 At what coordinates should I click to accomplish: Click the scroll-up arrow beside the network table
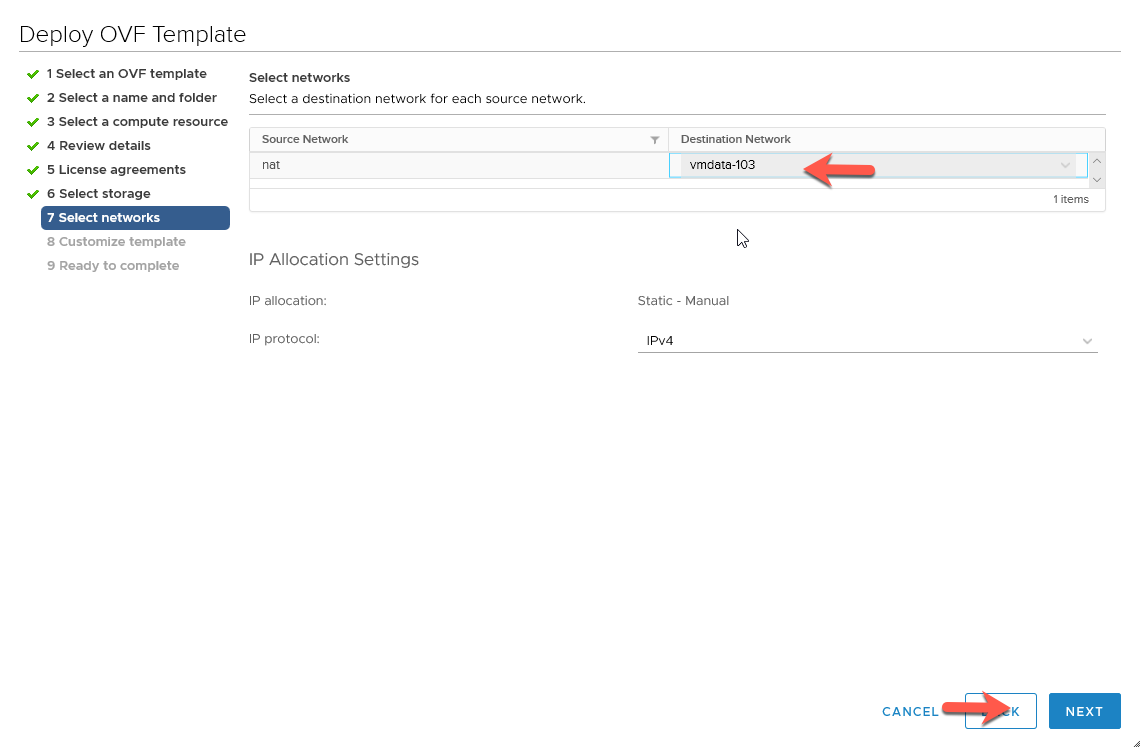(x=1096, y=158)
